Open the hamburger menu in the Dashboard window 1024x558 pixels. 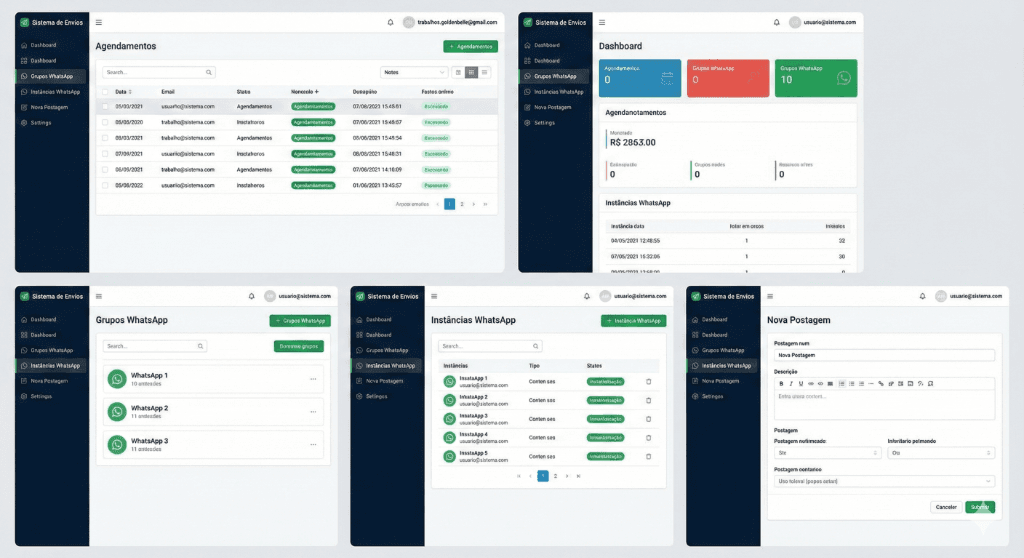(x=602, y=22)
